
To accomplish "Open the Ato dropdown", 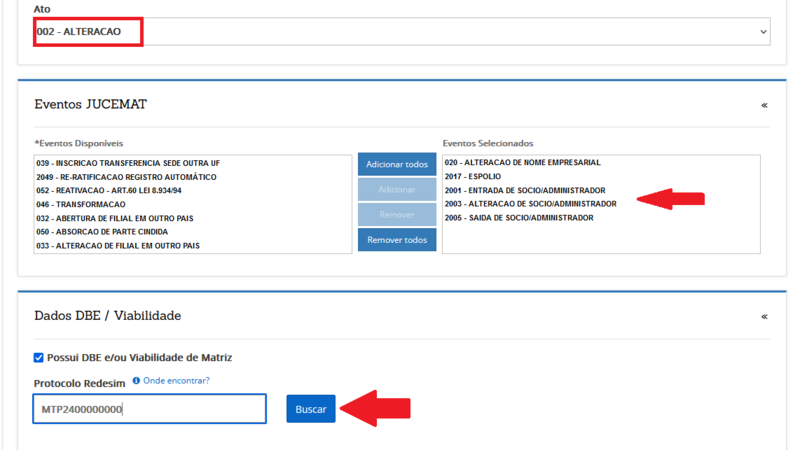I will [400, 32].
